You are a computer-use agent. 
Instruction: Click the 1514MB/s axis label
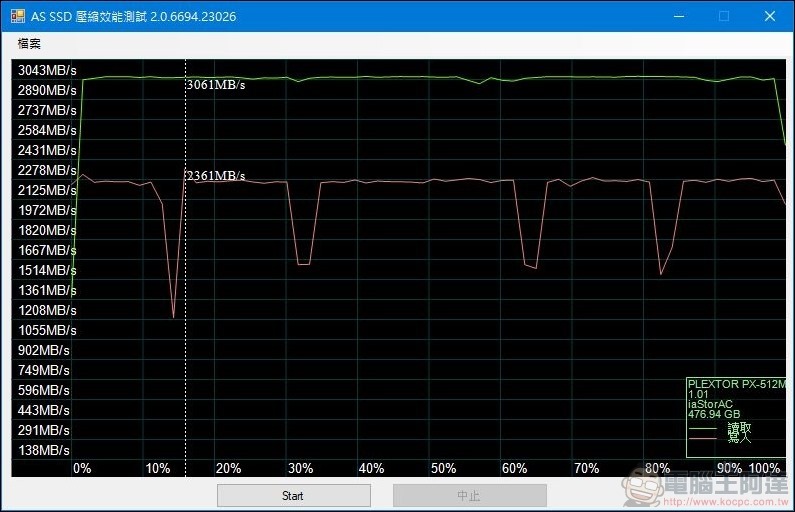tap(47, 270)
